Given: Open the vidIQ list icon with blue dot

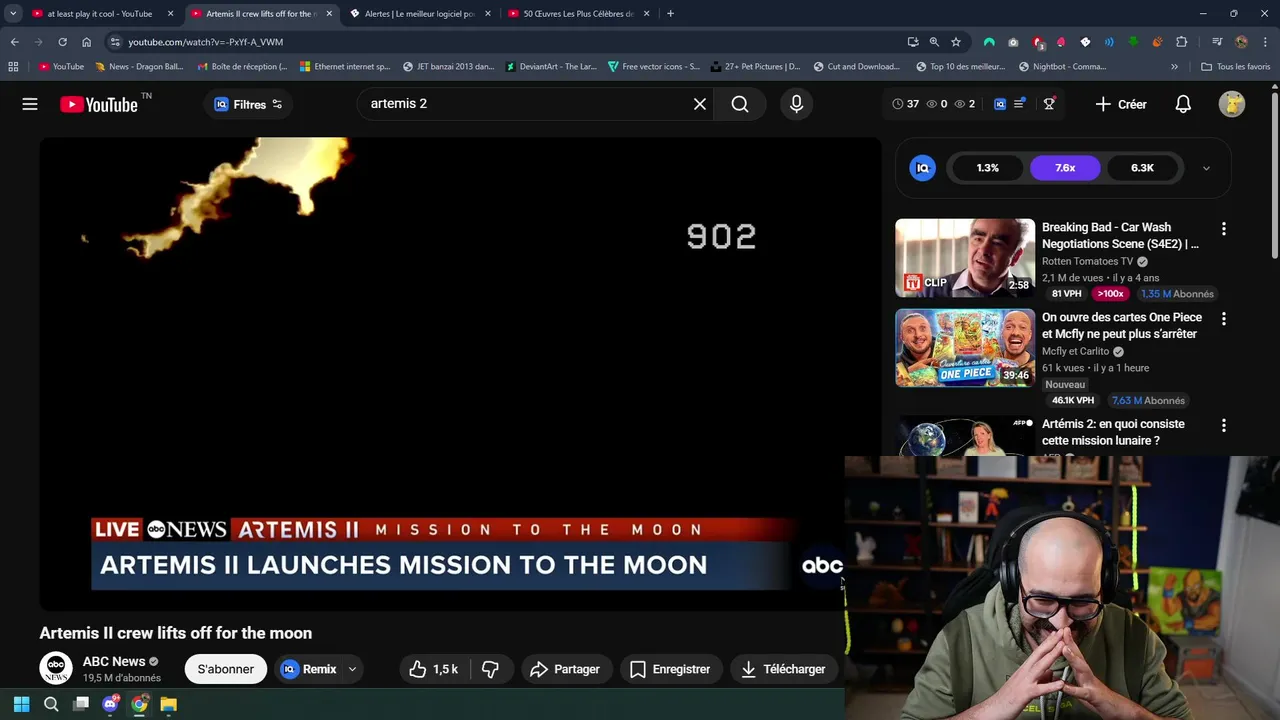Looking at the screenshot, I should (x=1019, y=104).
